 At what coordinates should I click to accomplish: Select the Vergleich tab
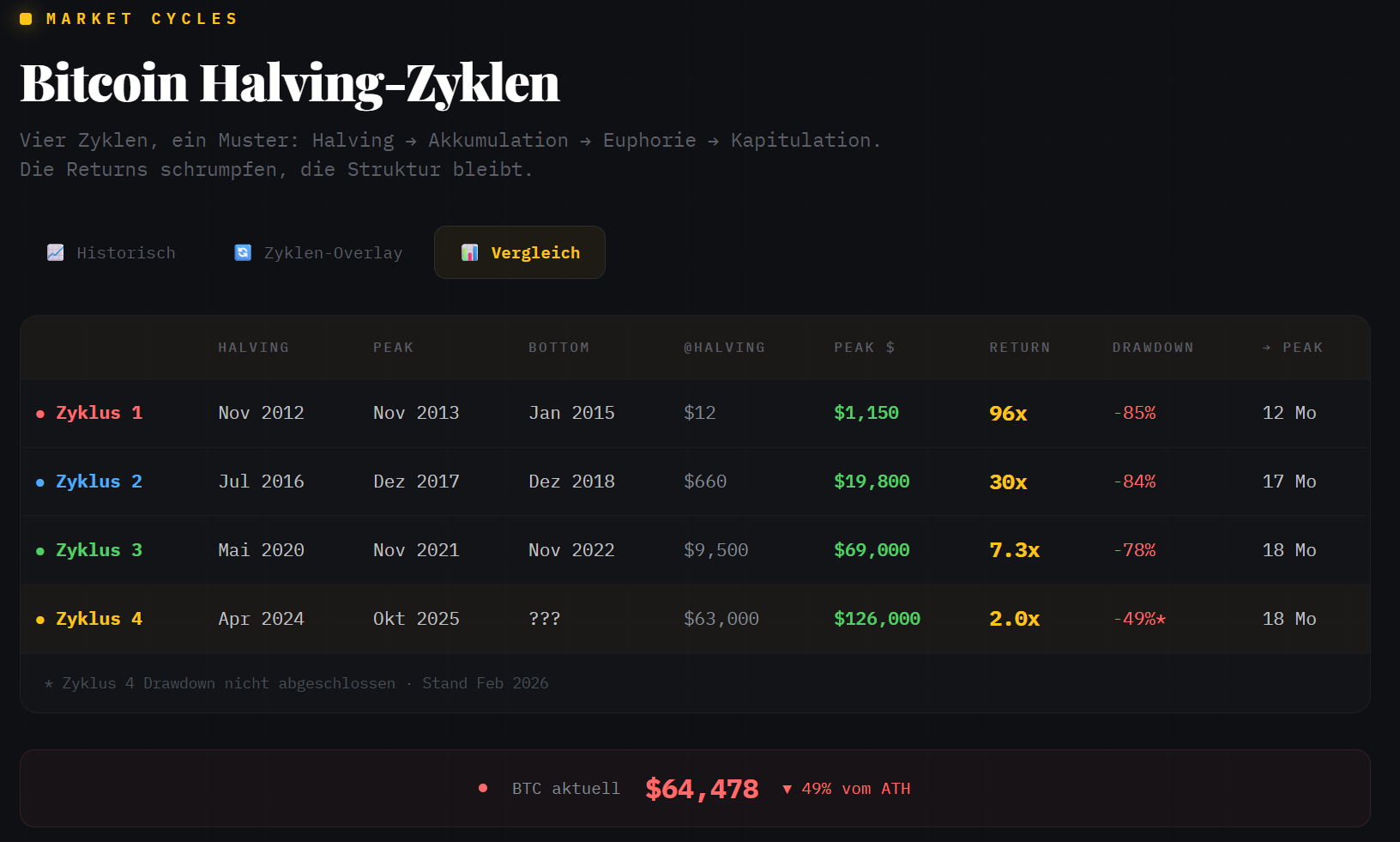coord(520,252)
